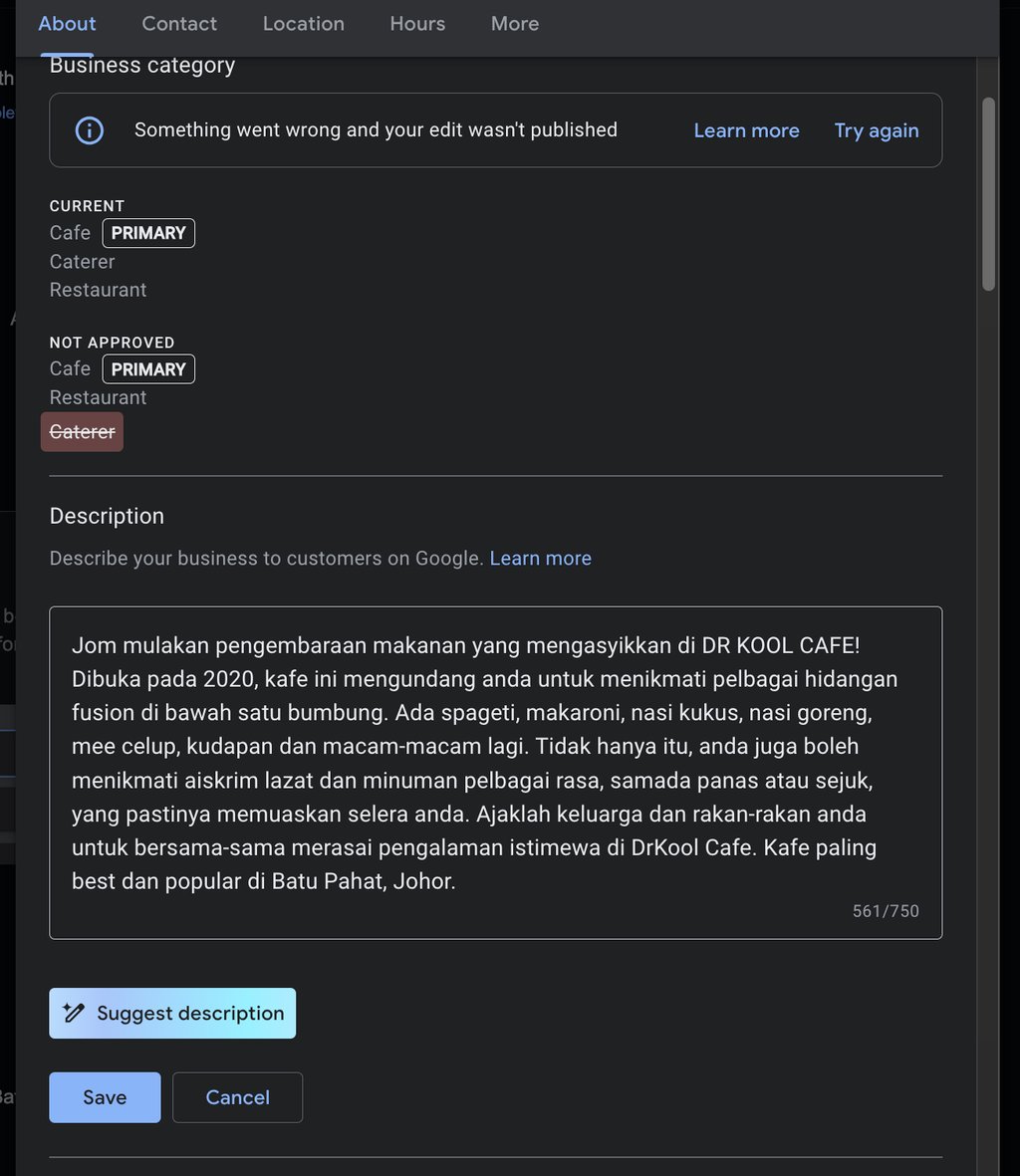Select Restaurant under the CURRENT categories

pyautogui.click(x=98, y=290)
